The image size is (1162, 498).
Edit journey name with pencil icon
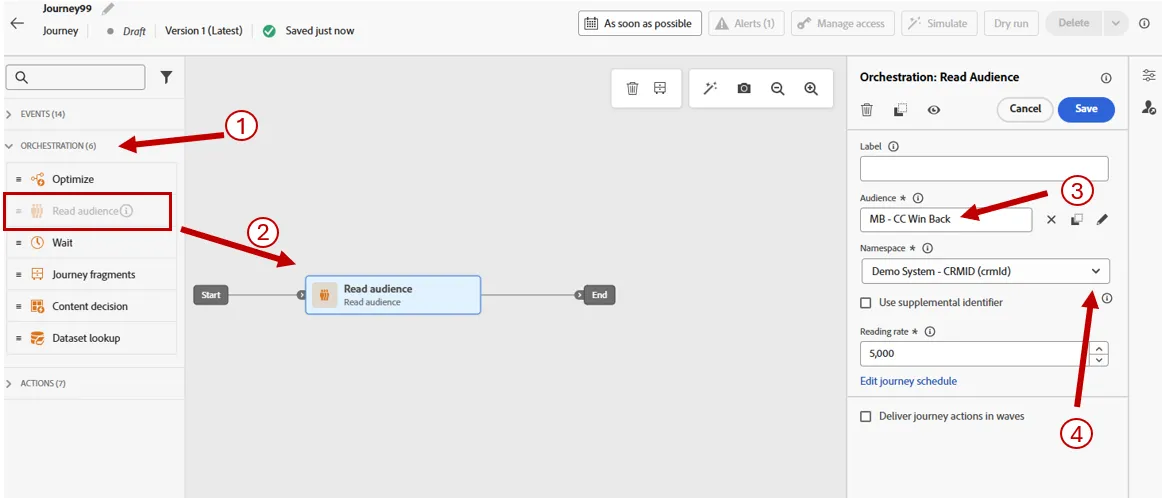[108, 9]
